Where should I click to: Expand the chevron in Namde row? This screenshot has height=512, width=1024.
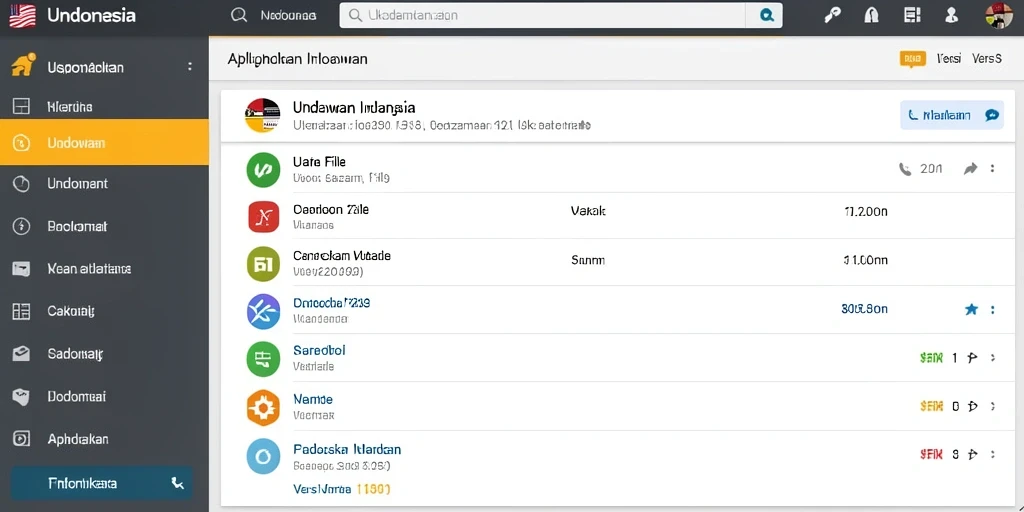(993, 406)
